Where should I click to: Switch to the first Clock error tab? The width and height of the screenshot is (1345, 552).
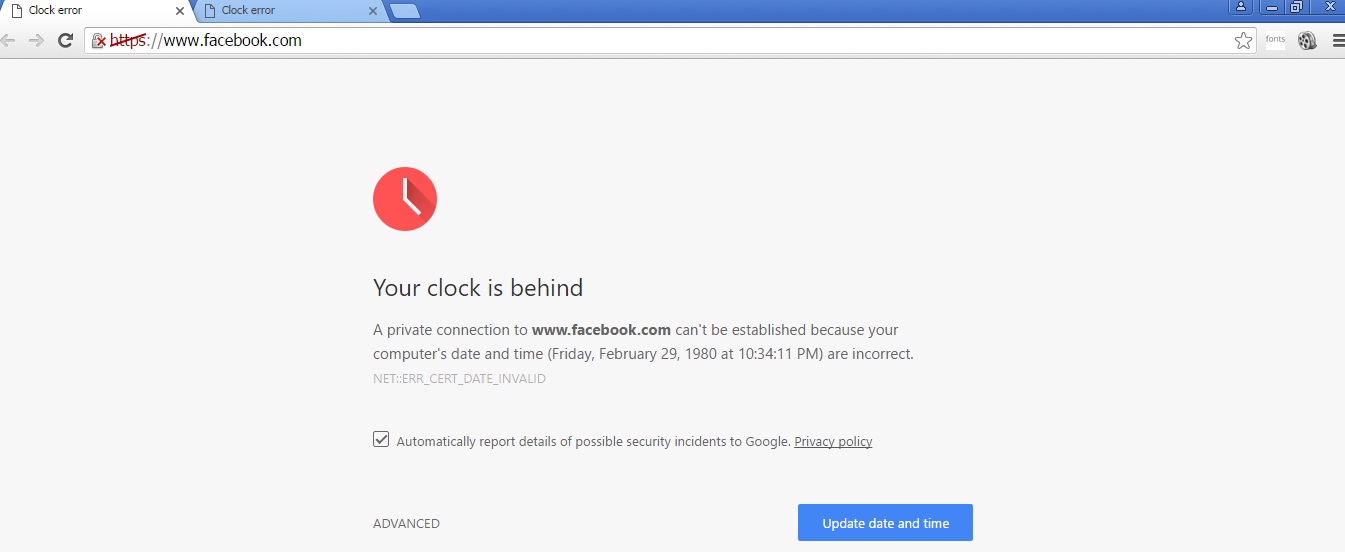(x=90, y=11)
